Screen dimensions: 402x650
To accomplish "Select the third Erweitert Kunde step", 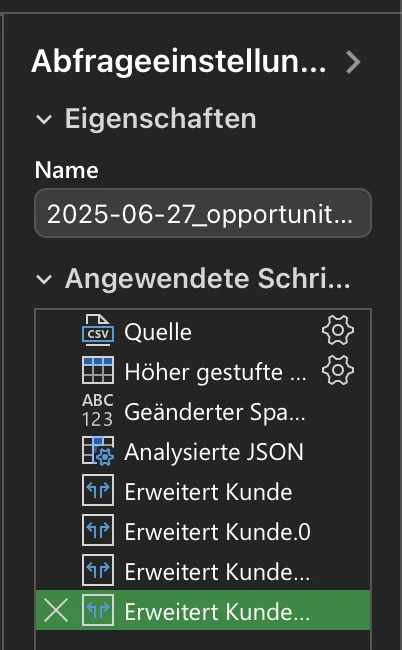I will click(x=203, y=570).
